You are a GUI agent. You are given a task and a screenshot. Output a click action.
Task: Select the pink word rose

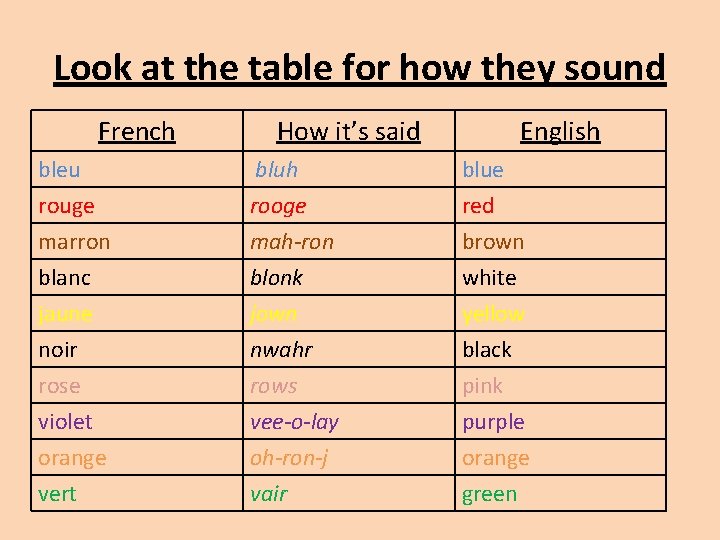(60, 386)
